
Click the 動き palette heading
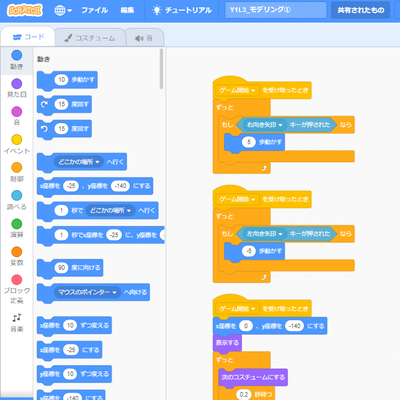[x=43, y=59]
